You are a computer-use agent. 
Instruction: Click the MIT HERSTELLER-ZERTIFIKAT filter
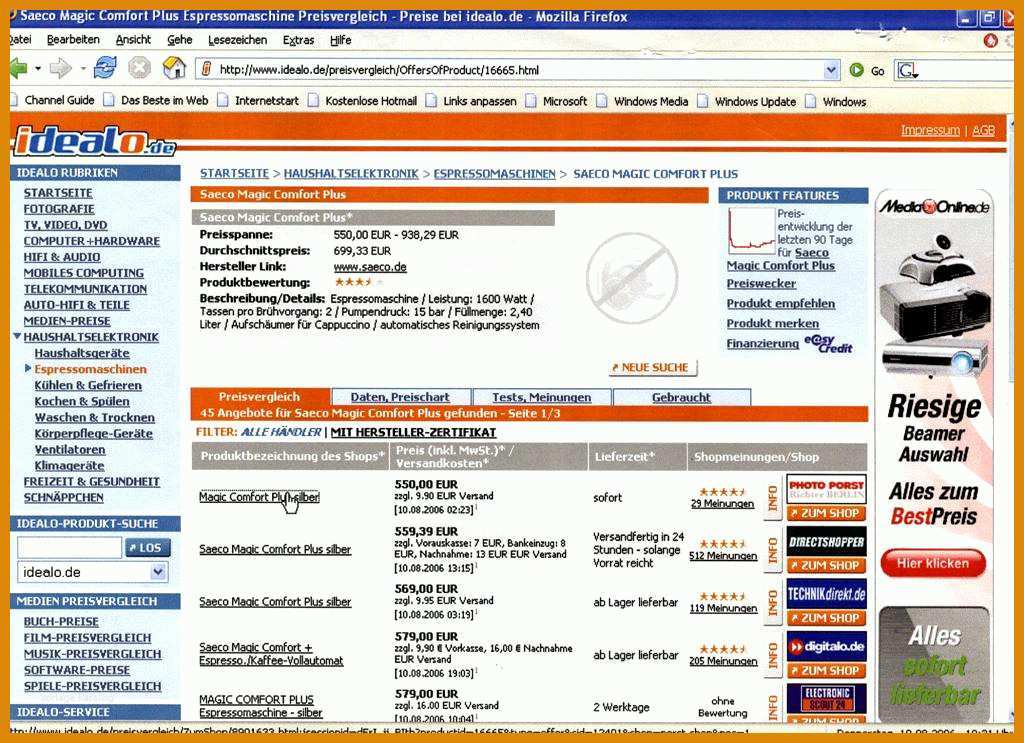(413, 432)
